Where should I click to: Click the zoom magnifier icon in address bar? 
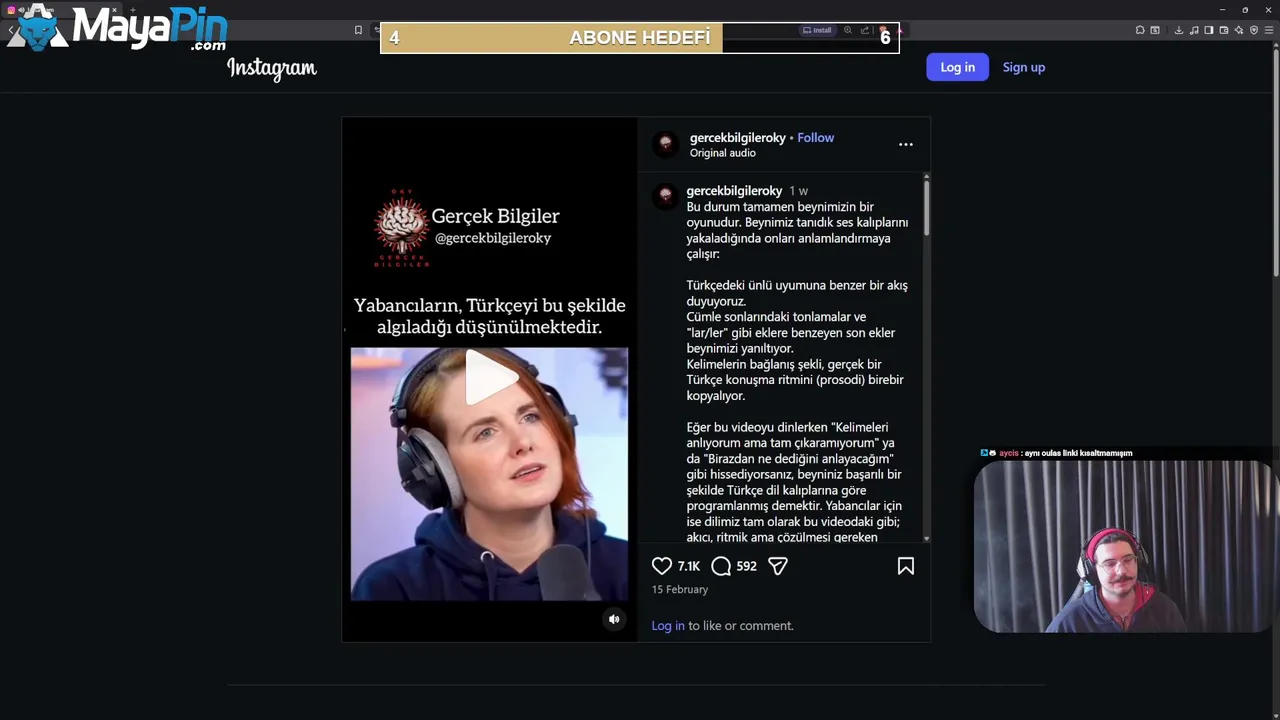coord(848,30)
